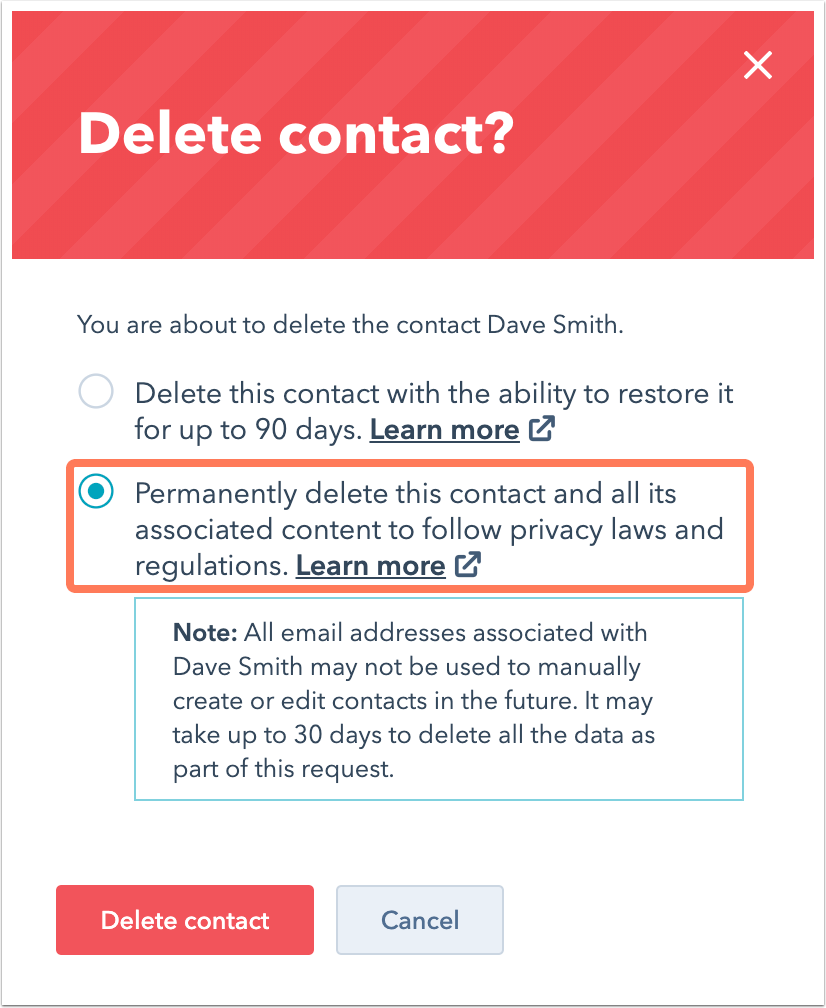
Task: Open Learn more about restoring deleted contacts
Action: 444,428
